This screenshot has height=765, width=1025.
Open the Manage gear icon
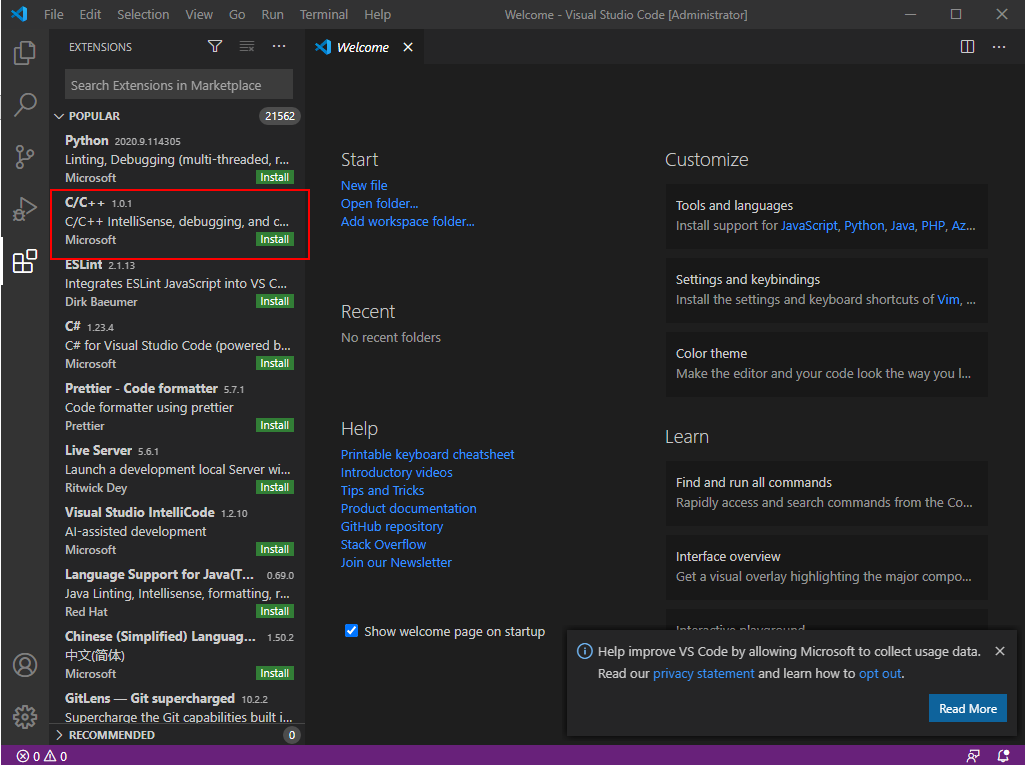[x=25, y=717]
